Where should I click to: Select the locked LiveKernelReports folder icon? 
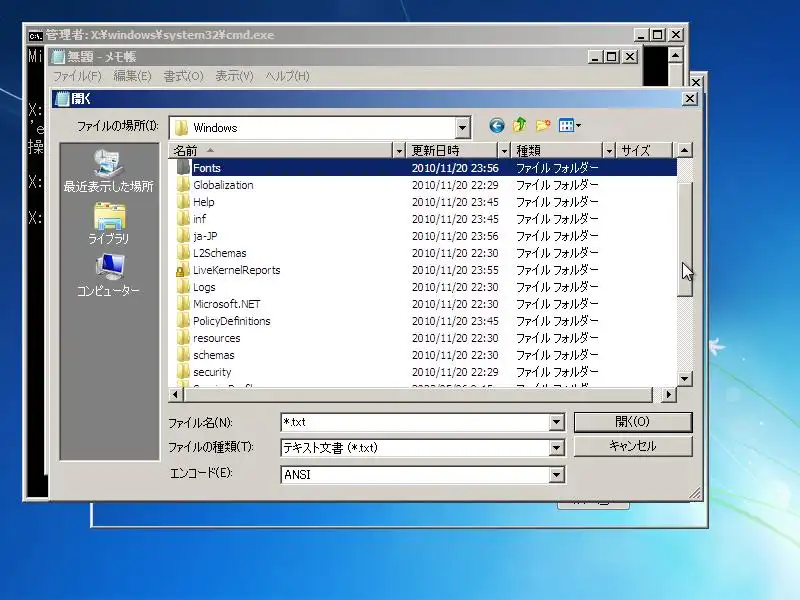(183, 270)
